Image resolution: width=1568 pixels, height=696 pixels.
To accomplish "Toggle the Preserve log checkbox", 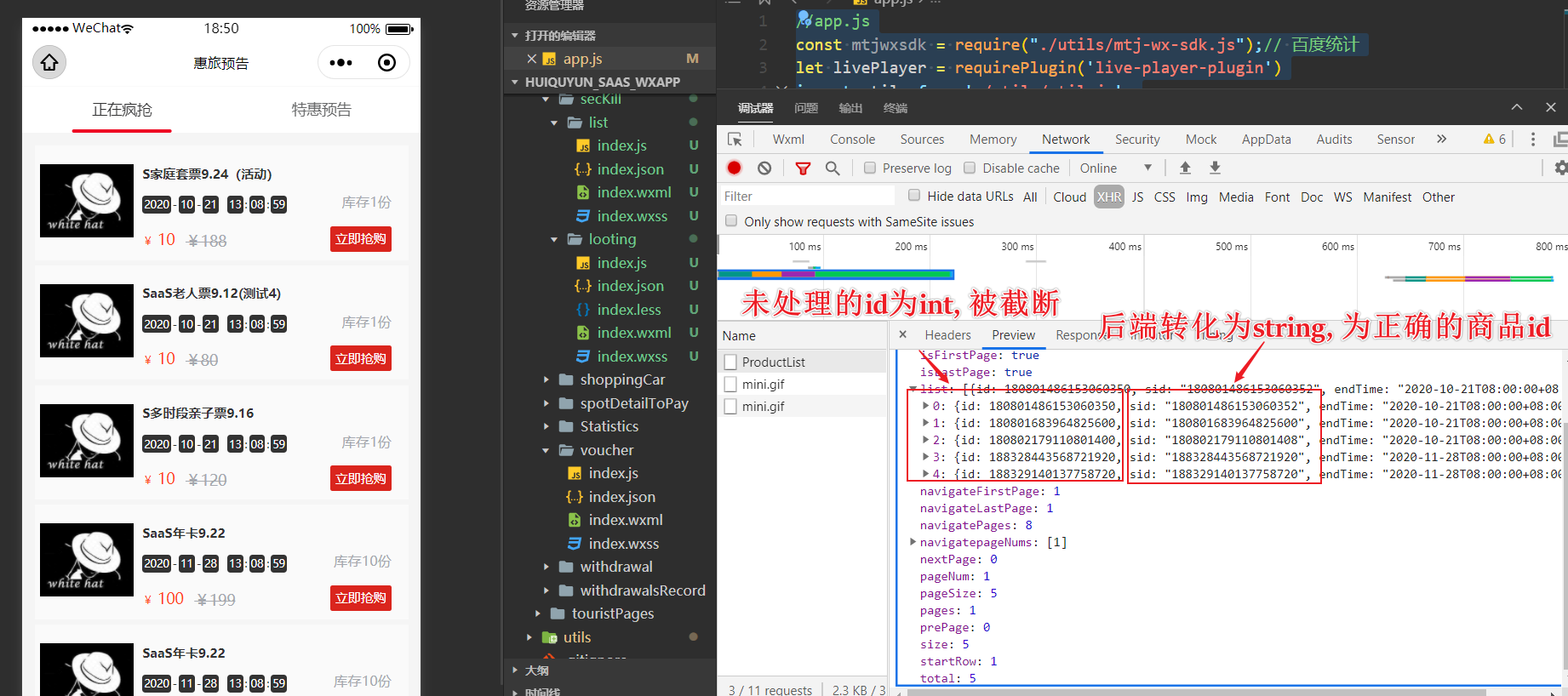I will pyautogui.click(x=870, y=168).
